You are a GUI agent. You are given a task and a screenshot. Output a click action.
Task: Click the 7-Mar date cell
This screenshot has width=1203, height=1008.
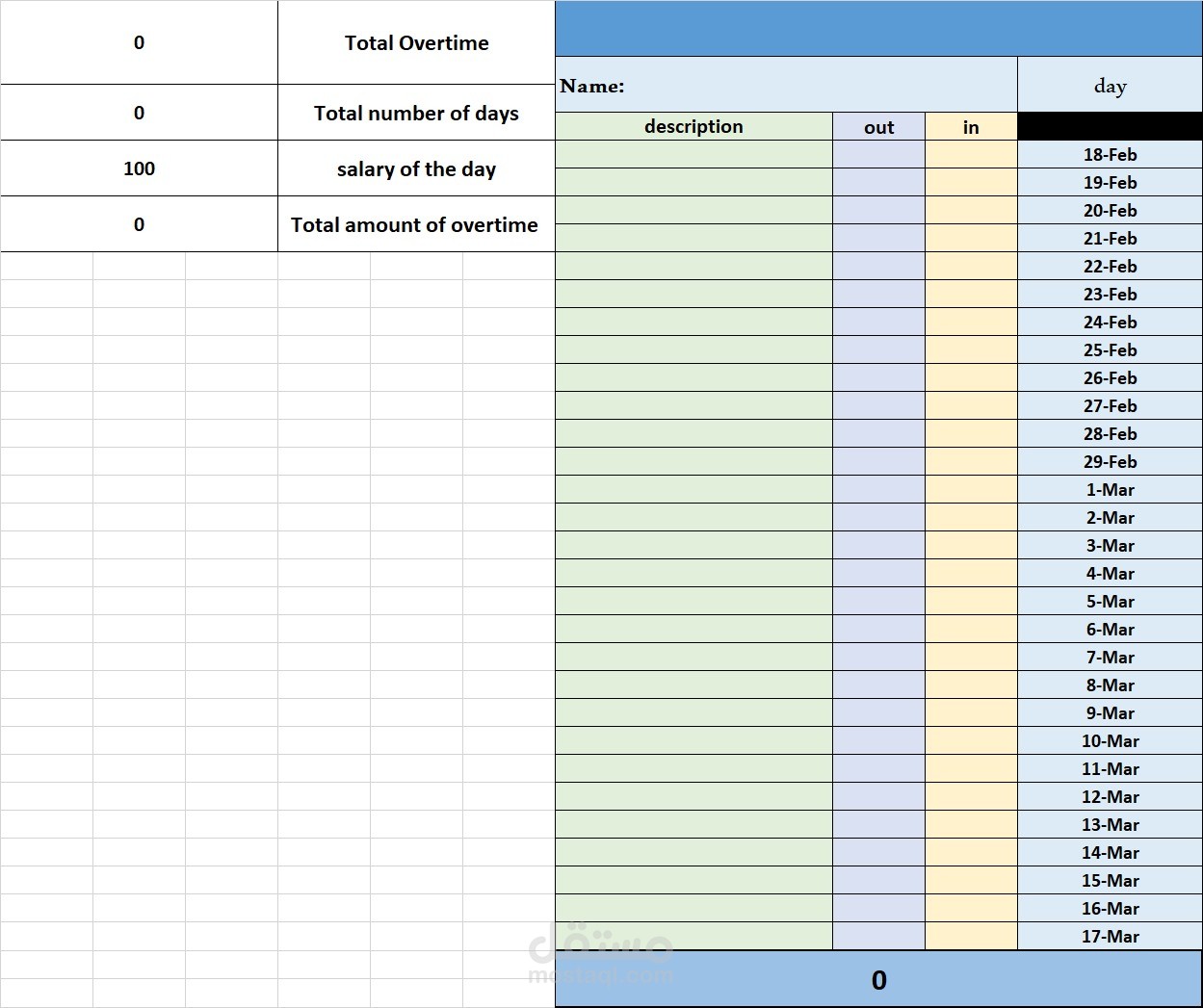[x=1110, y=657]
